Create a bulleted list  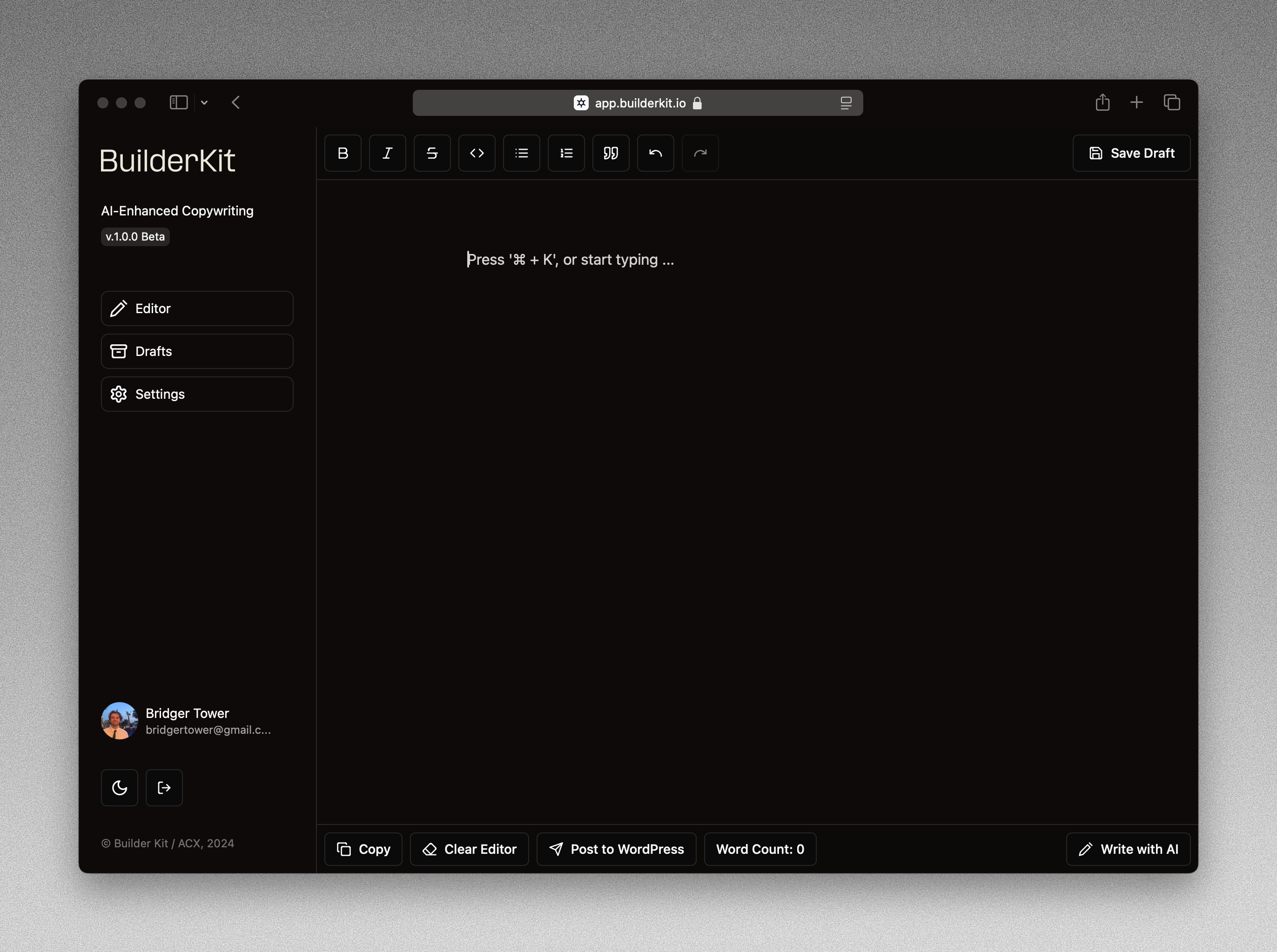[522, 153]
